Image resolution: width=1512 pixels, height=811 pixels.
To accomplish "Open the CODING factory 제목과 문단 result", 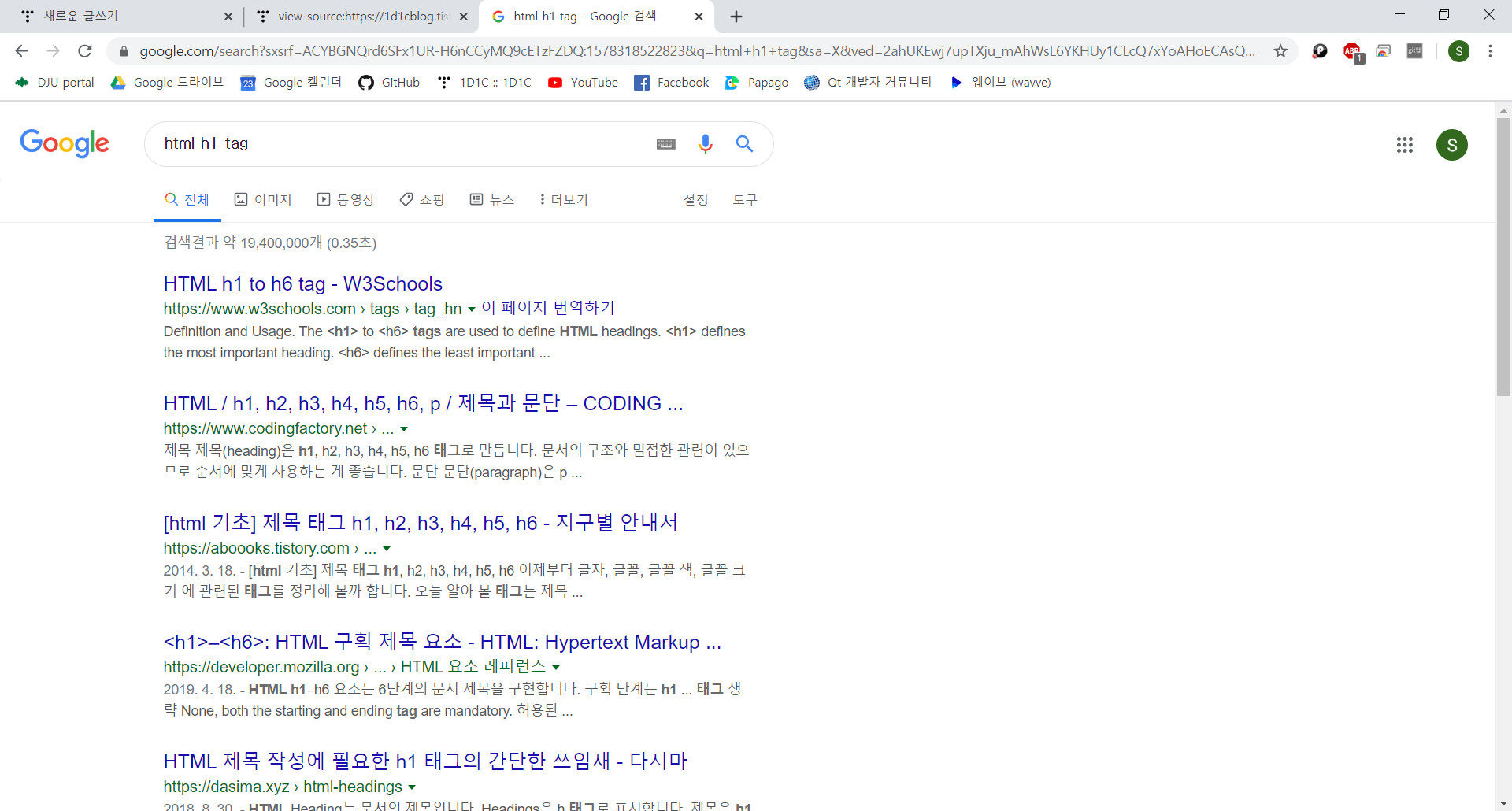I will point(424,404).
